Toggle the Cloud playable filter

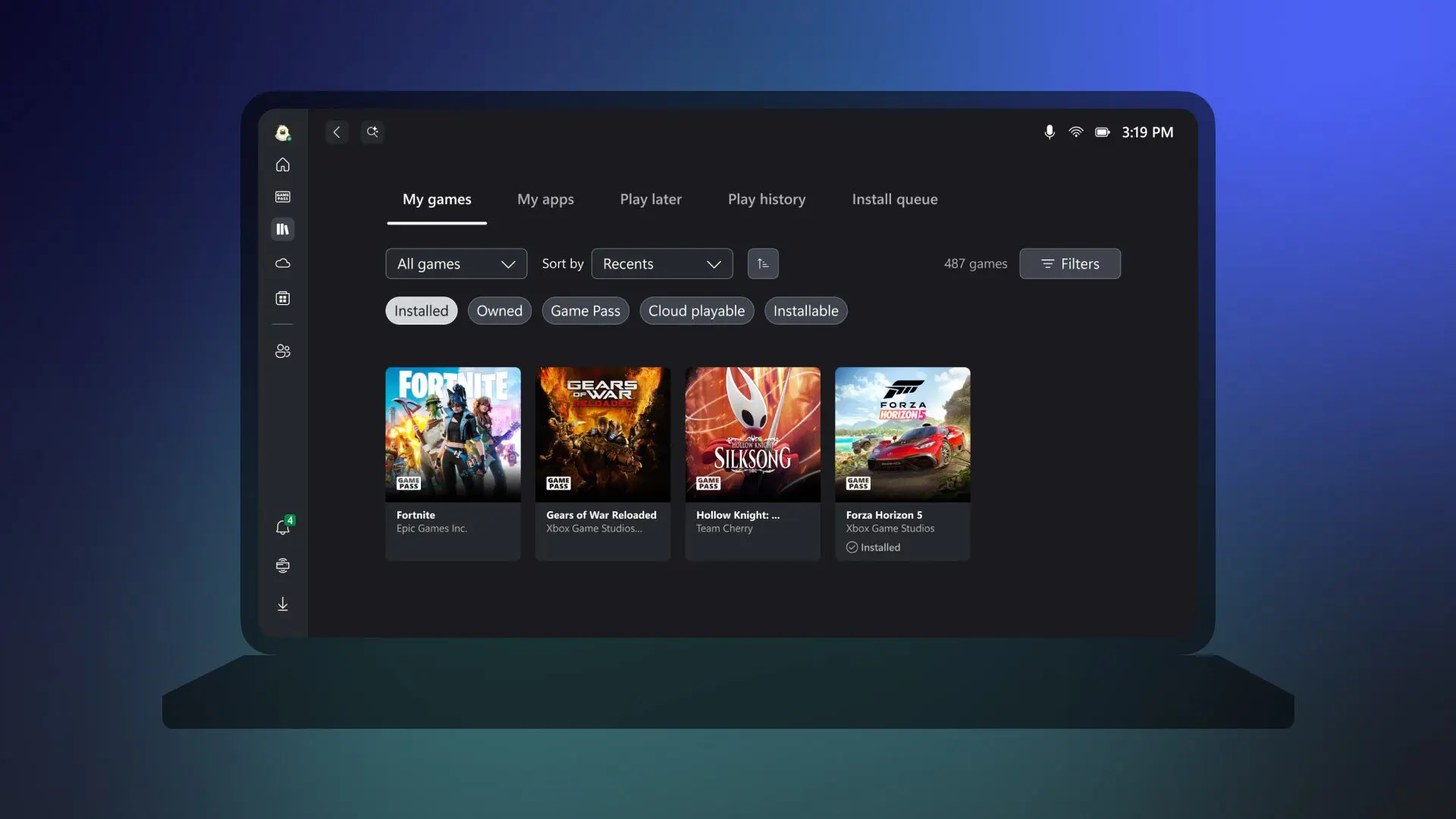click(x=695, y=310)
